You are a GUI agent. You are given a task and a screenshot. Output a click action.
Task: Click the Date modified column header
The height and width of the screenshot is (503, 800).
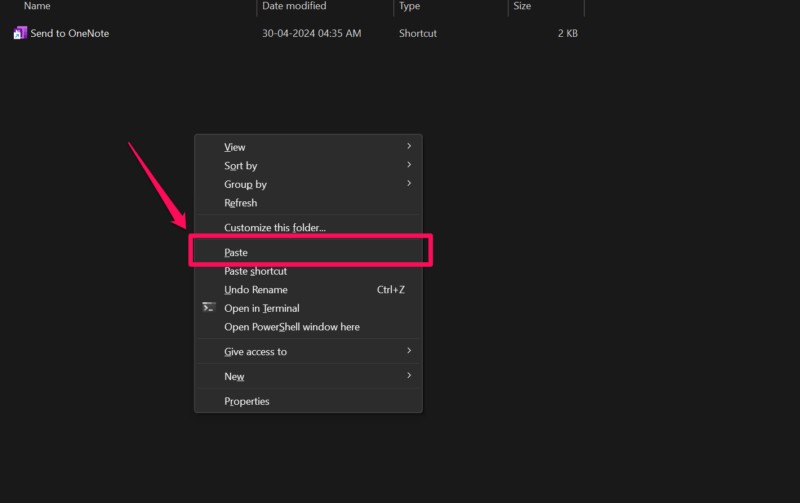coord(293,6)
